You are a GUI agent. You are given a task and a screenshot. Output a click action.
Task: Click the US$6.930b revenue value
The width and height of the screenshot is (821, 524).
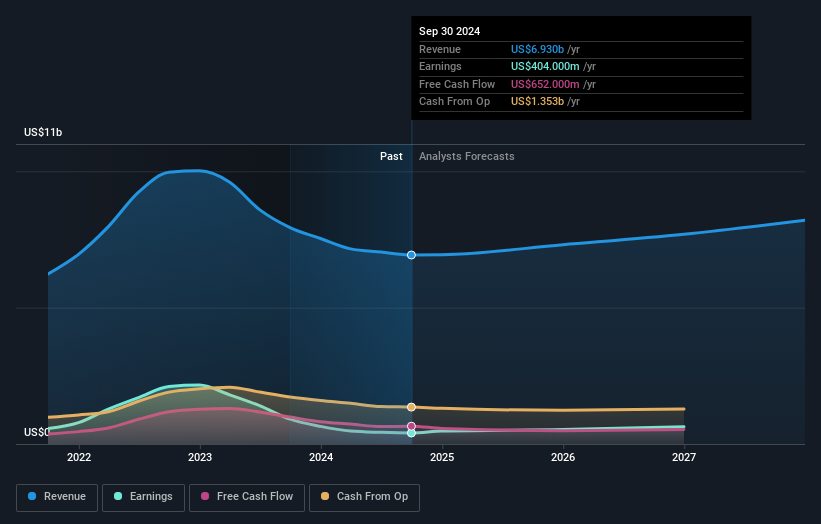pyautogui.click(x=537, y=49)
